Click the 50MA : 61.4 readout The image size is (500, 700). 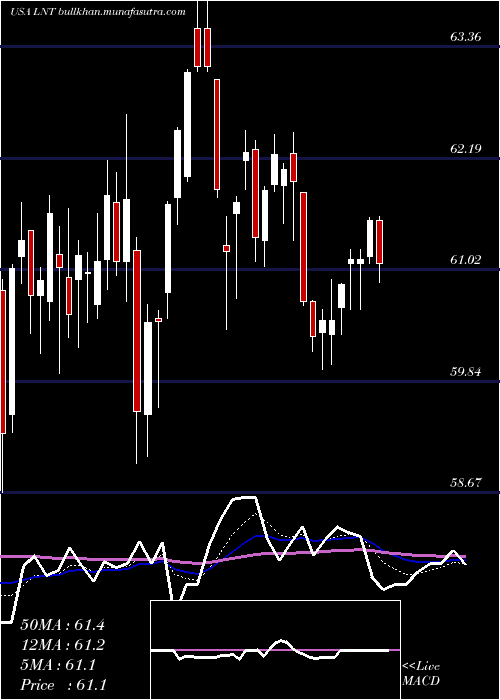[x=62, y=625]
